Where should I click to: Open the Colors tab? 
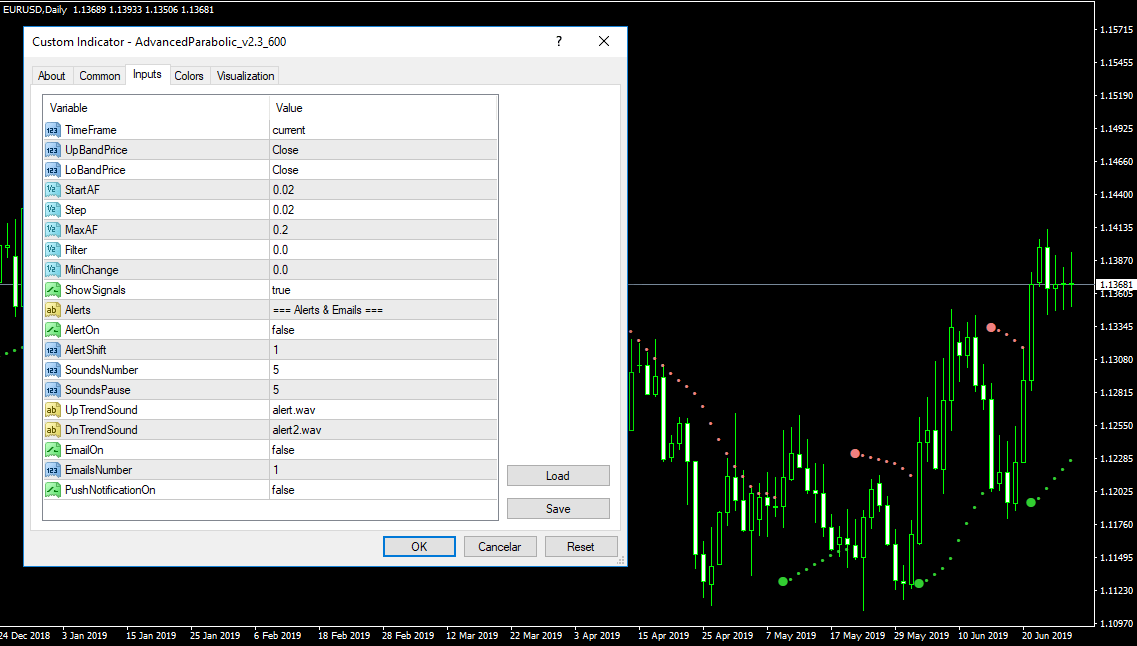(189, 75)
